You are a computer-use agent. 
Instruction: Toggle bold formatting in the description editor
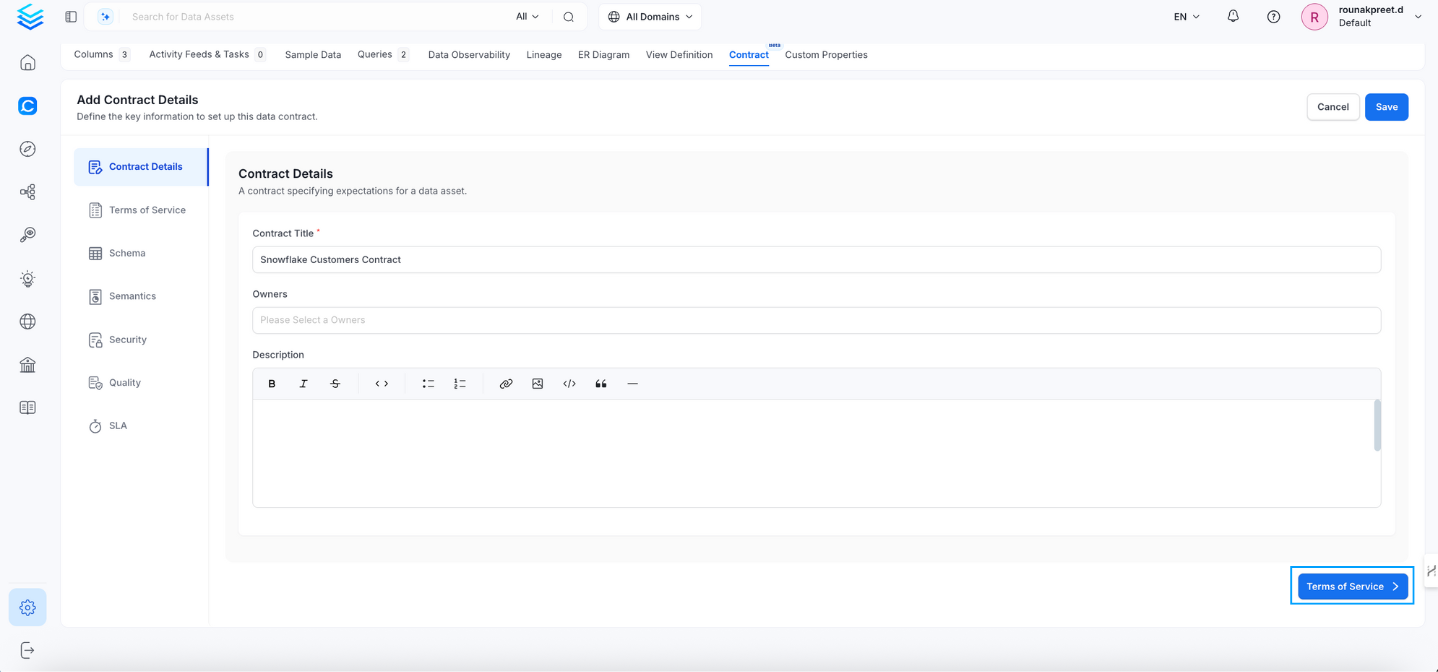271,383
